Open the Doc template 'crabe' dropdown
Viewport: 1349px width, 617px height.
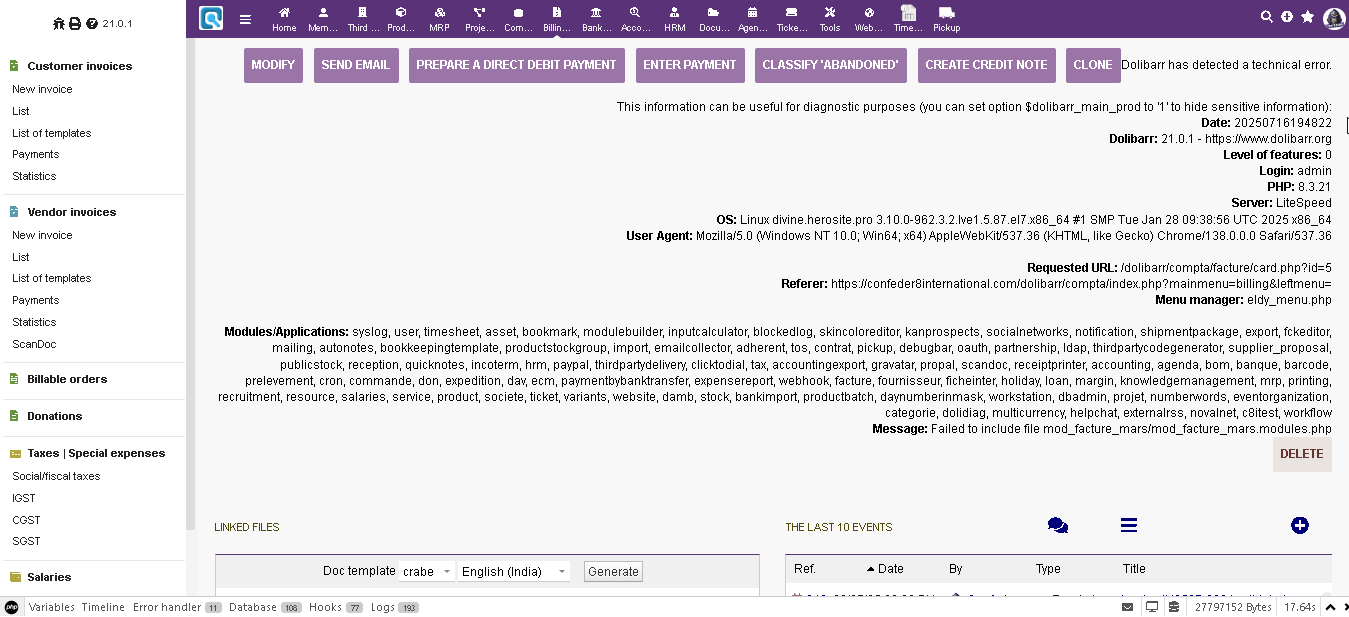[427, 571]
